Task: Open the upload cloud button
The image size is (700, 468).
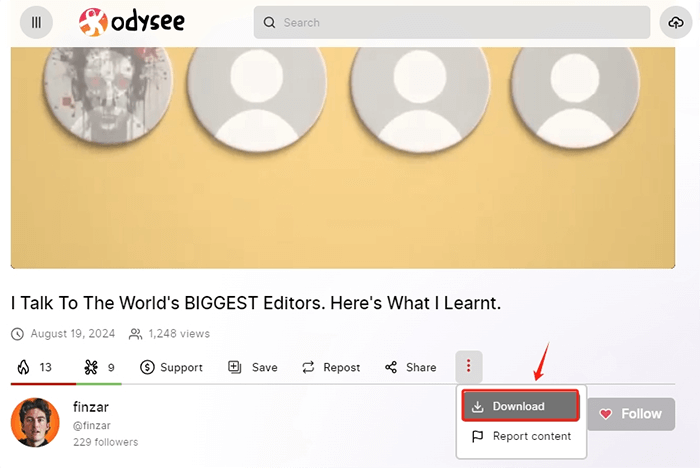Action: tap(676, 22)
